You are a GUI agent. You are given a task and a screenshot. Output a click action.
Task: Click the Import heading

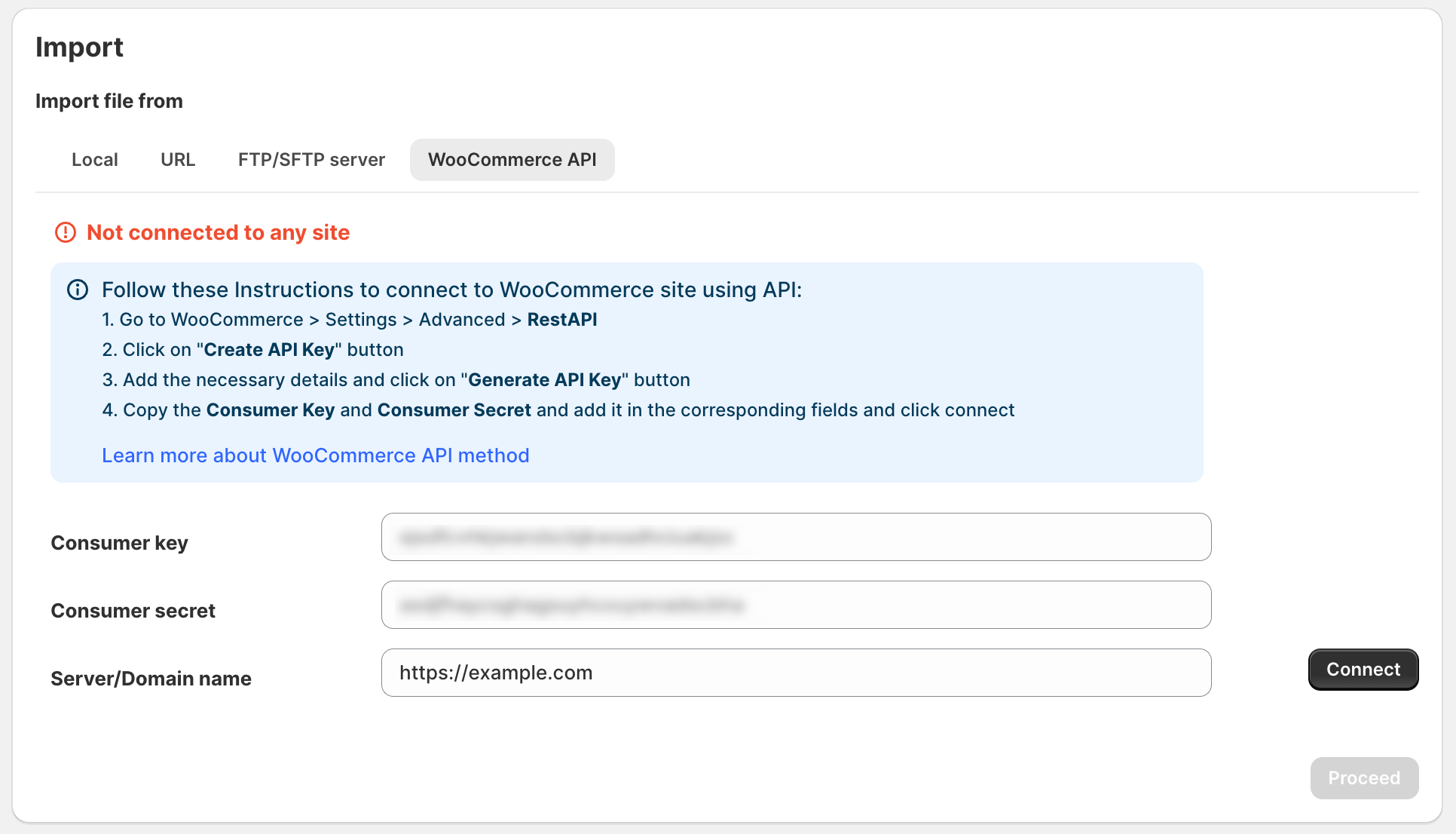pyautogui.click(x=79, y=47)
